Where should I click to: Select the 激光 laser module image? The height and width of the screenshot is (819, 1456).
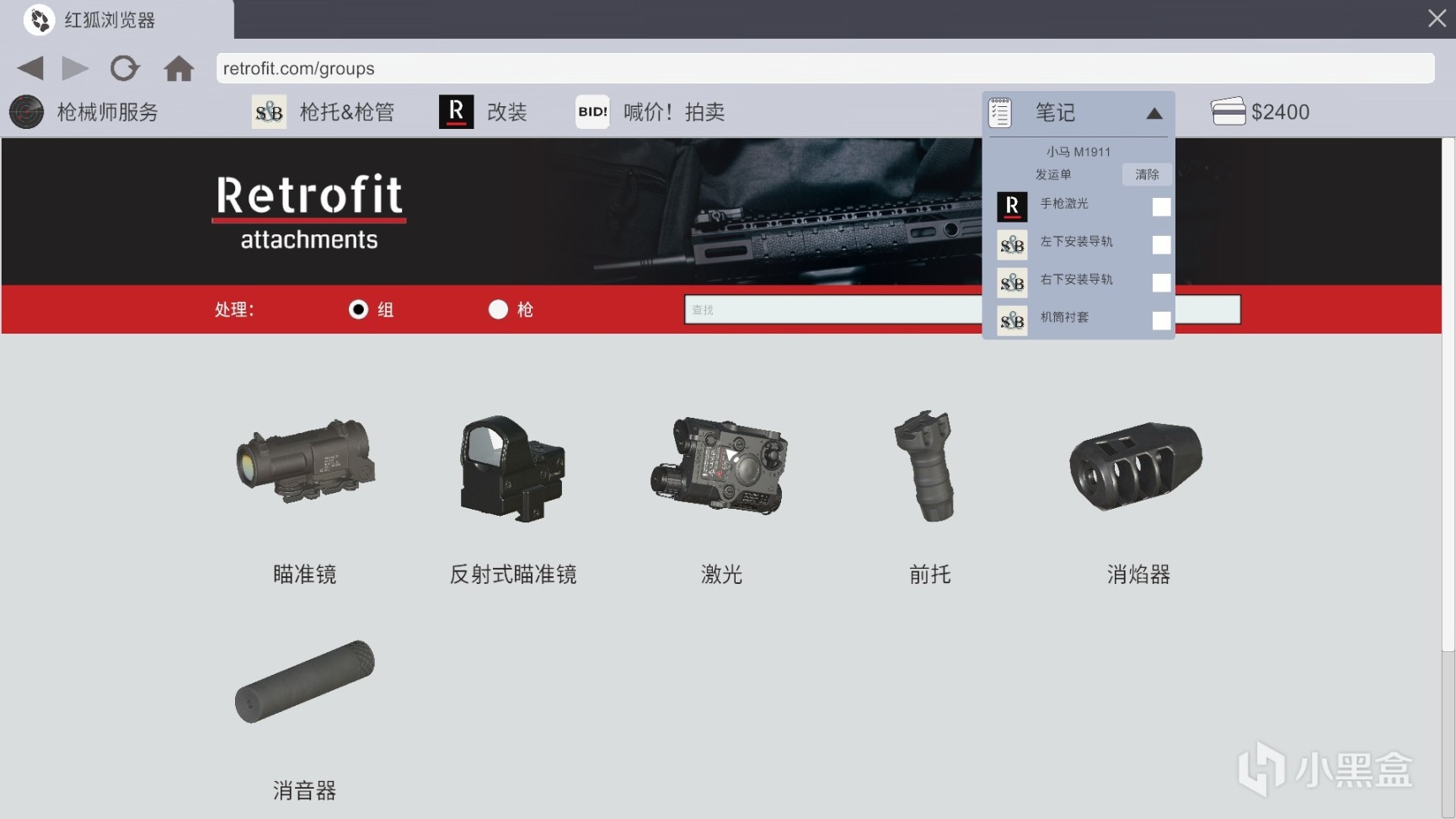(x=720, y=465)
